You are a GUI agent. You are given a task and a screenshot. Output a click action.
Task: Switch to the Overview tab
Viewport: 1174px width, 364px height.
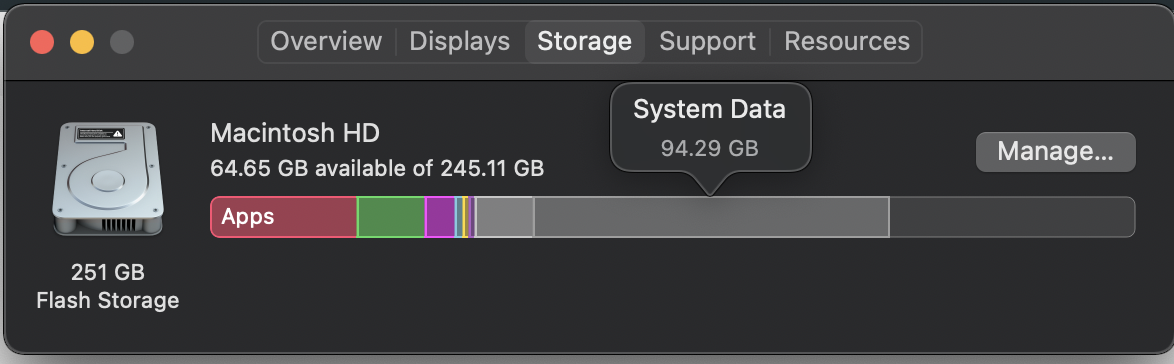click(326, 41)
